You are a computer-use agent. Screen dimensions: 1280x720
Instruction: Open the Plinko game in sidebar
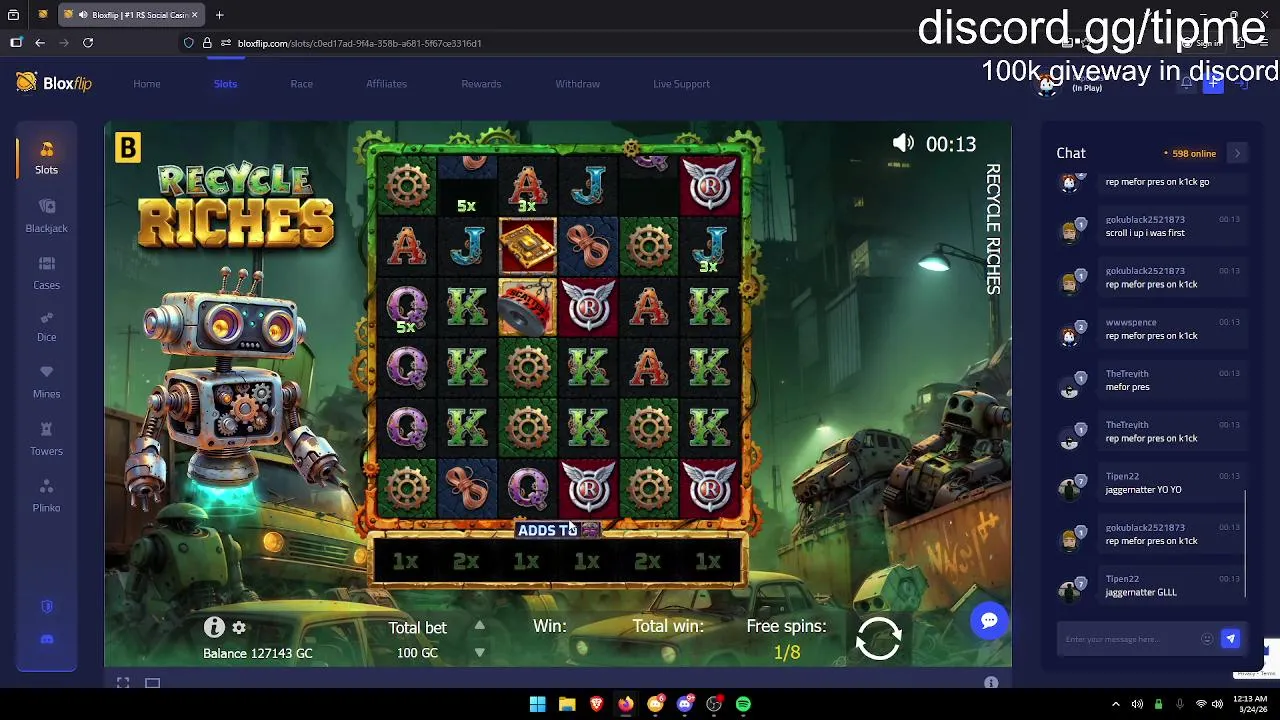(46, 496)
